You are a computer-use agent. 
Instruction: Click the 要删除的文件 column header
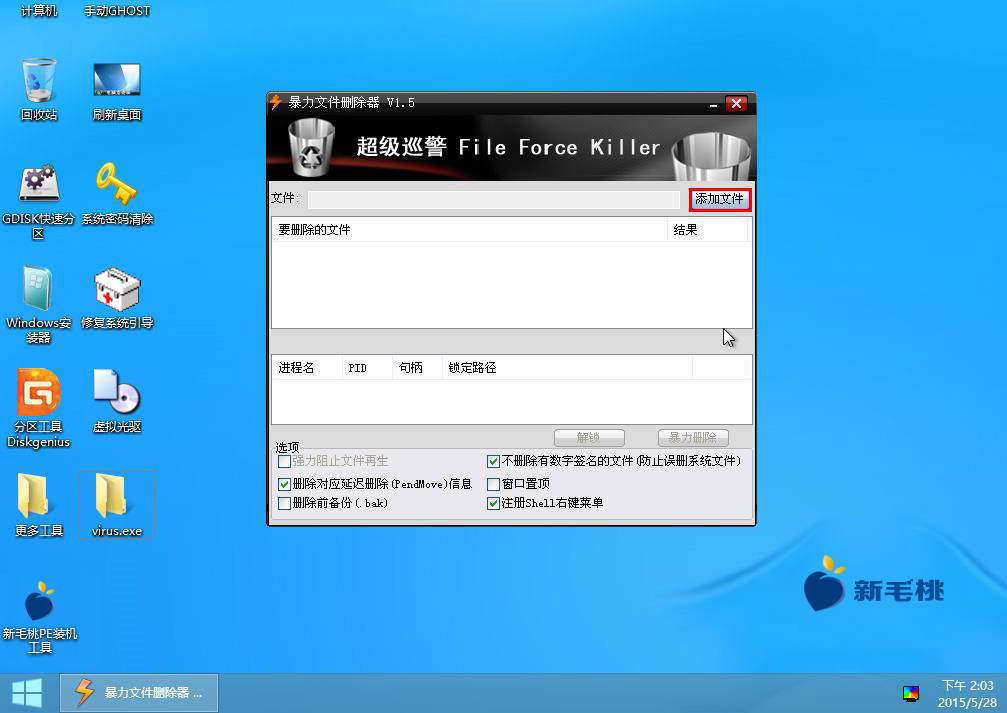[469, 230]
